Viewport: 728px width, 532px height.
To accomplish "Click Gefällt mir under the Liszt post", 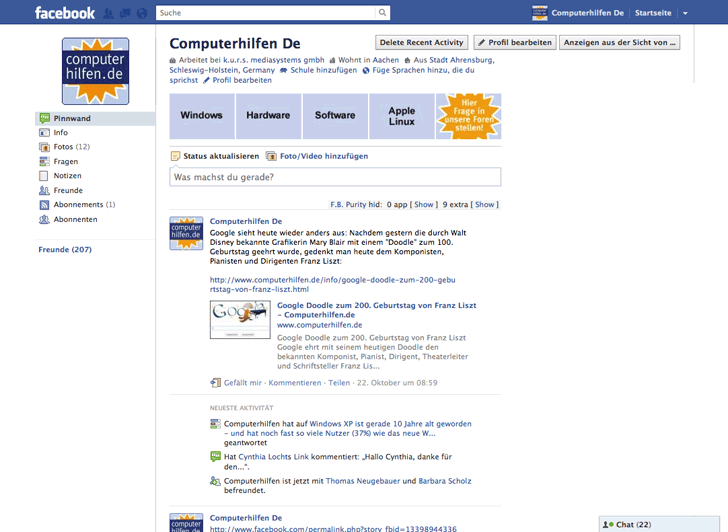I will pyautogui.click(x=243, y=383).
